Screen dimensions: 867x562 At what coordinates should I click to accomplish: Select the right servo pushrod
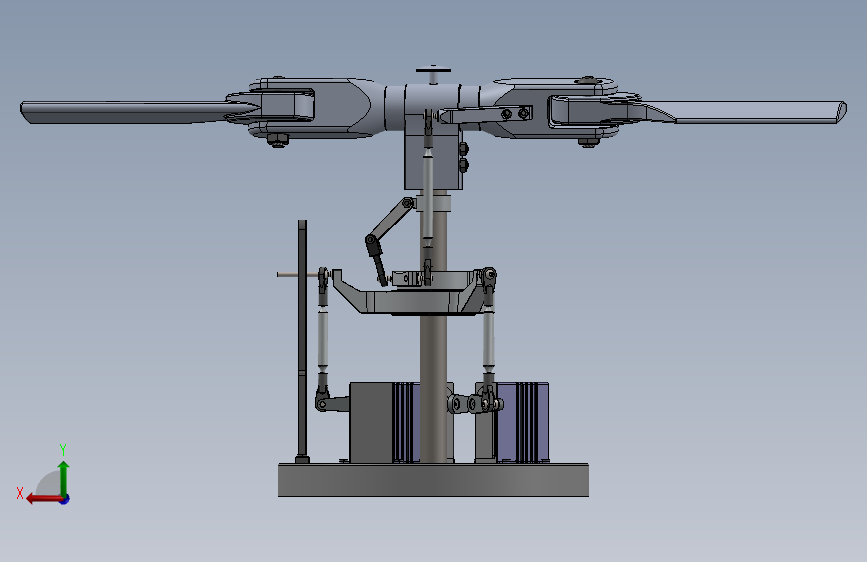pyautogui.click(x=488, y=337)
